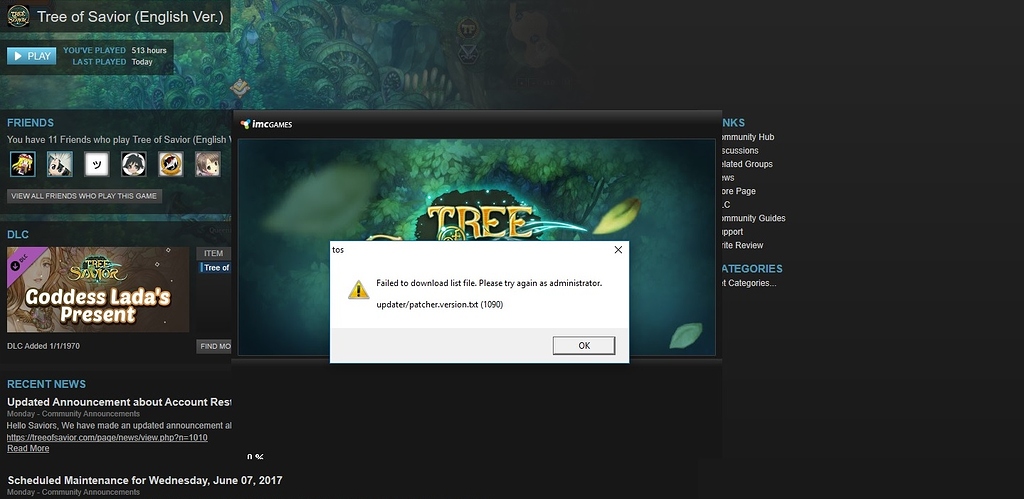Open the Community Guides link
The height and width of the screenshot is (499, 1024).
coord(752,218)
